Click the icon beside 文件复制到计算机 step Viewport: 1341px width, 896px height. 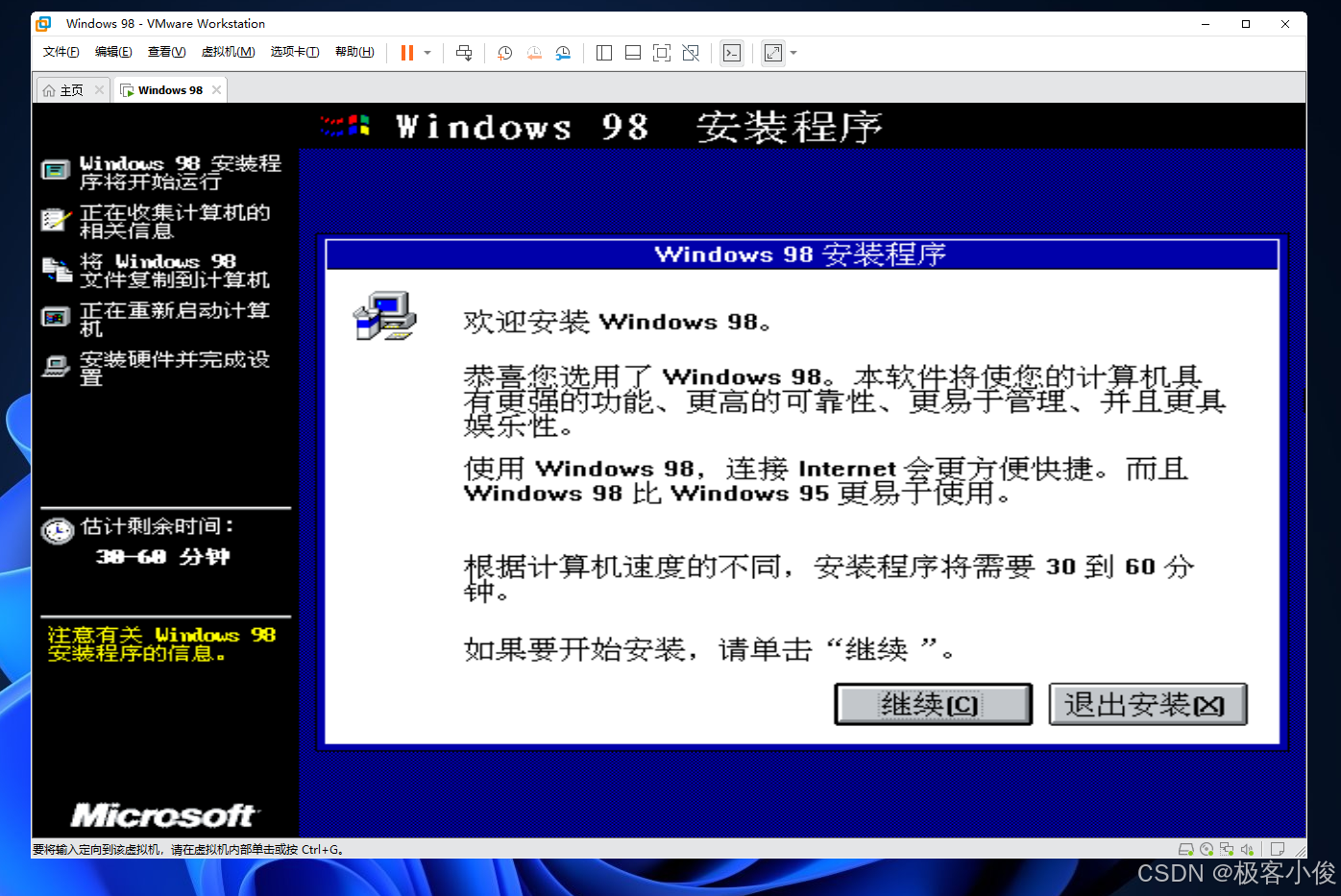click(57, 270)
